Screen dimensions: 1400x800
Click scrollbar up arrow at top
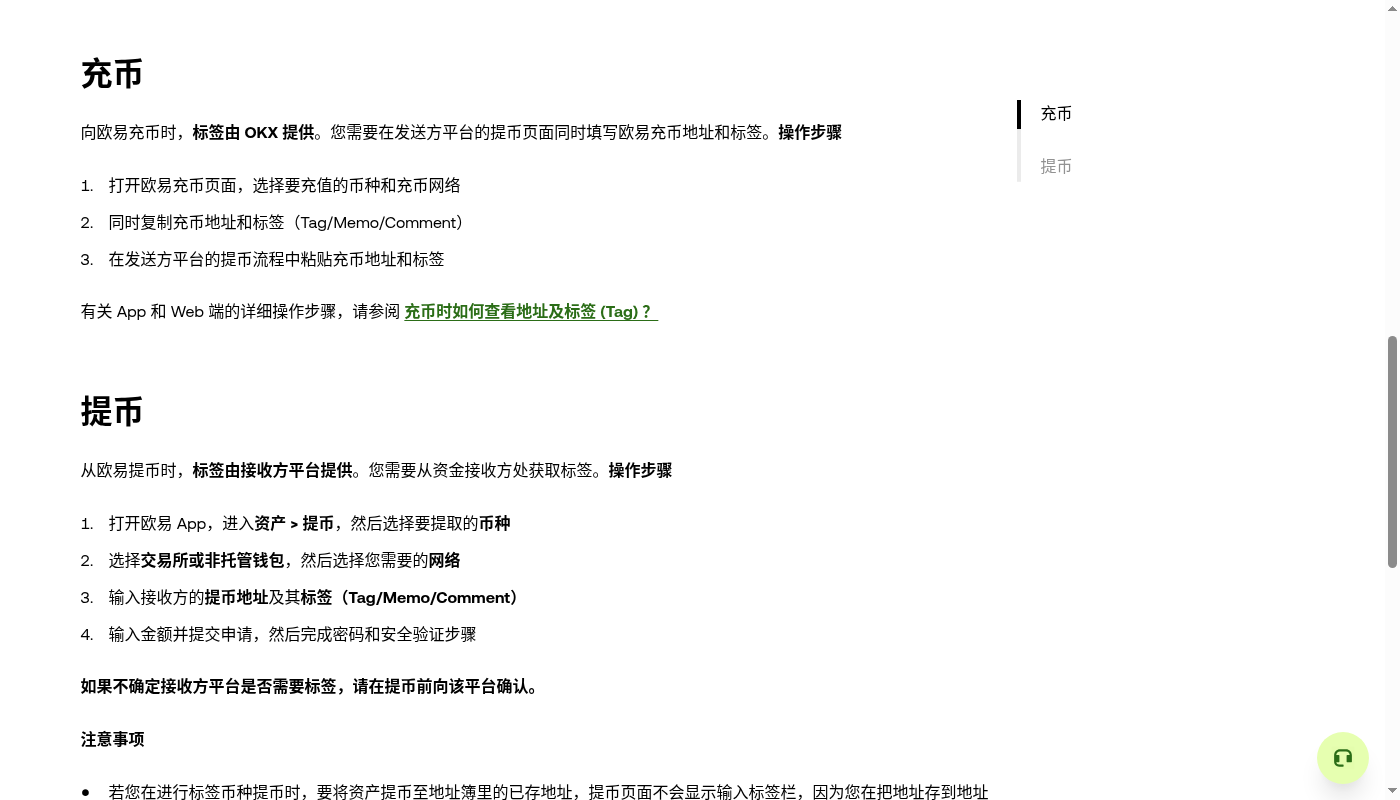point(1392,7)
